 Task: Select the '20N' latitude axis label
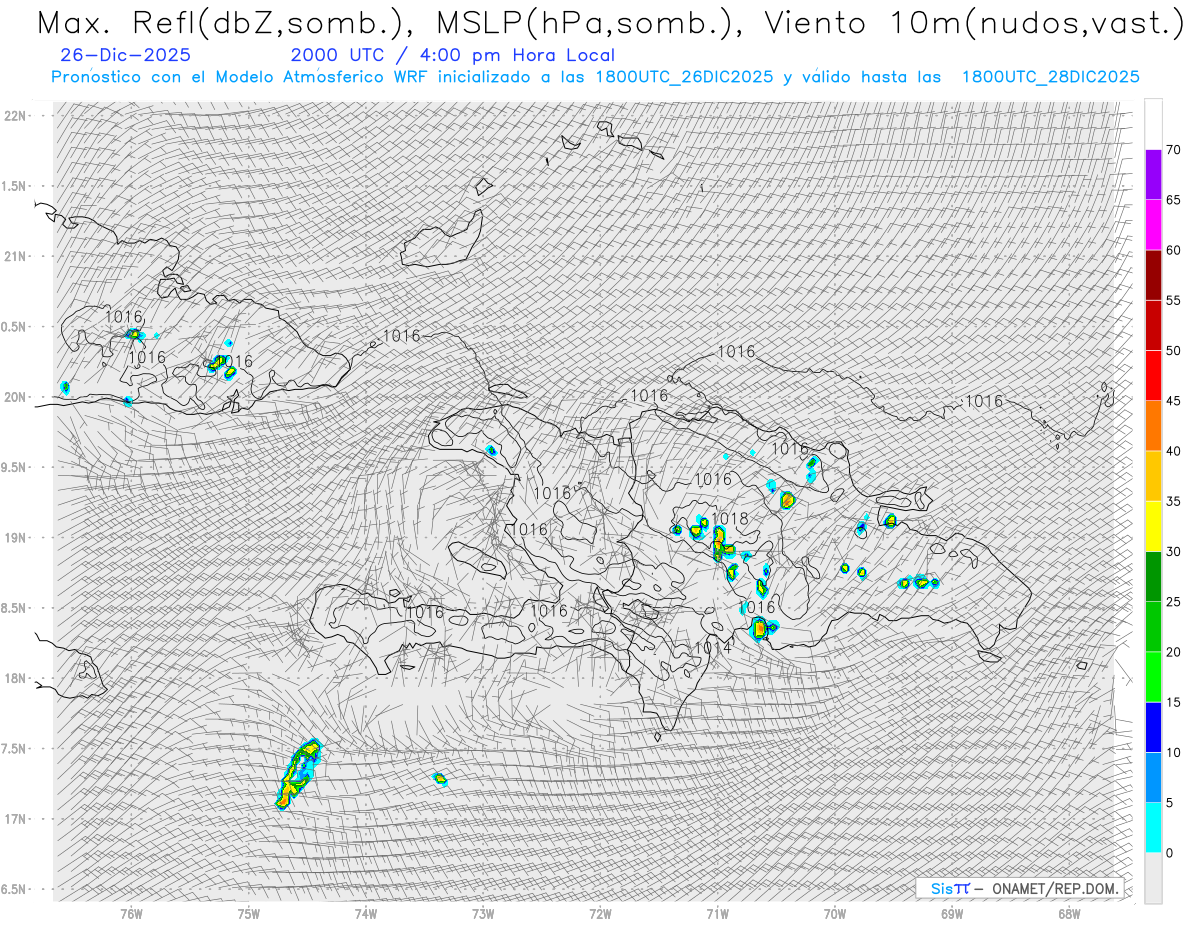tap(15, 397)
